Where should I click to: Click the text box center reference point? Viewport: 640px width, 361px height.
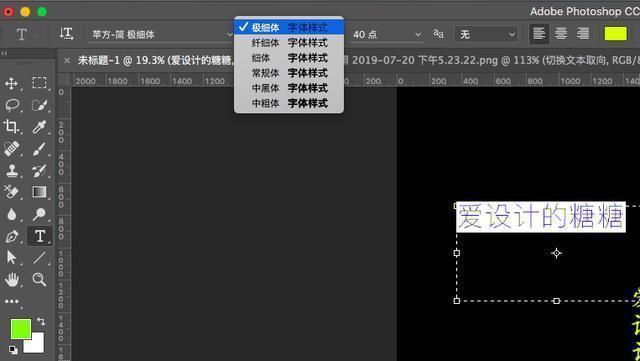coord(556,253)
